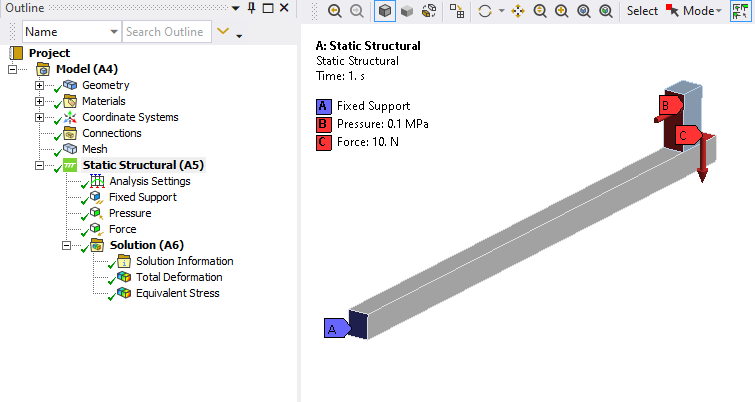Screen dimensions: 755x402
Task: Select Force in the outline tree
Action: [x=122, y=229]
